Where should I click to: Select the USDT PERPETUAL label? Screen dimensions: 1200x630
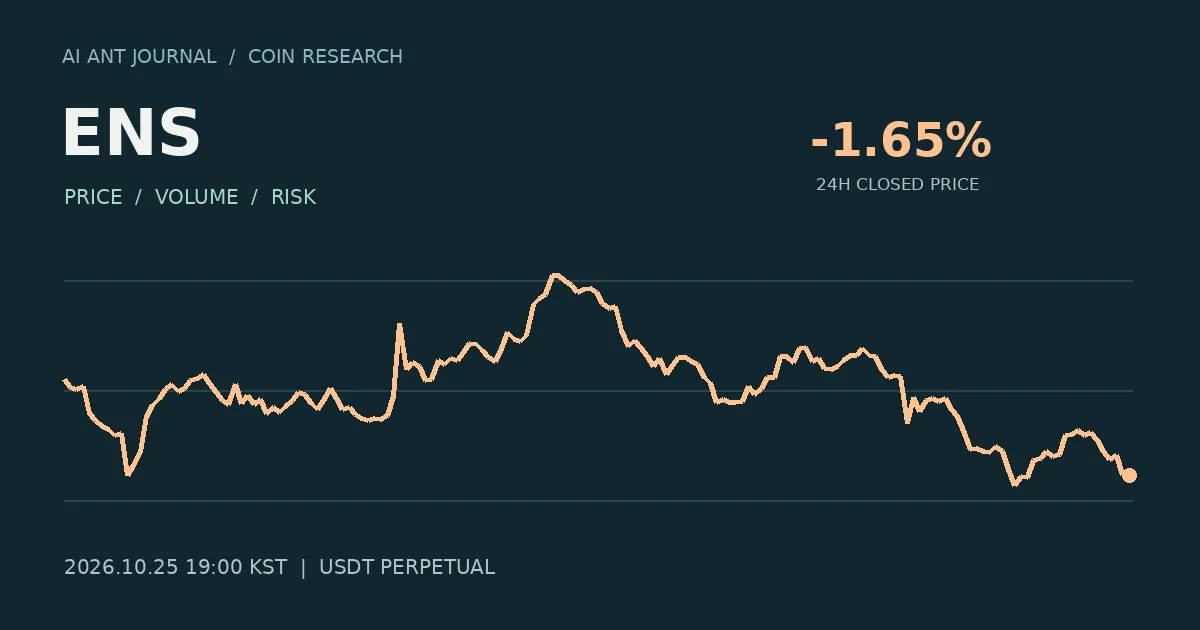point(407,567)
